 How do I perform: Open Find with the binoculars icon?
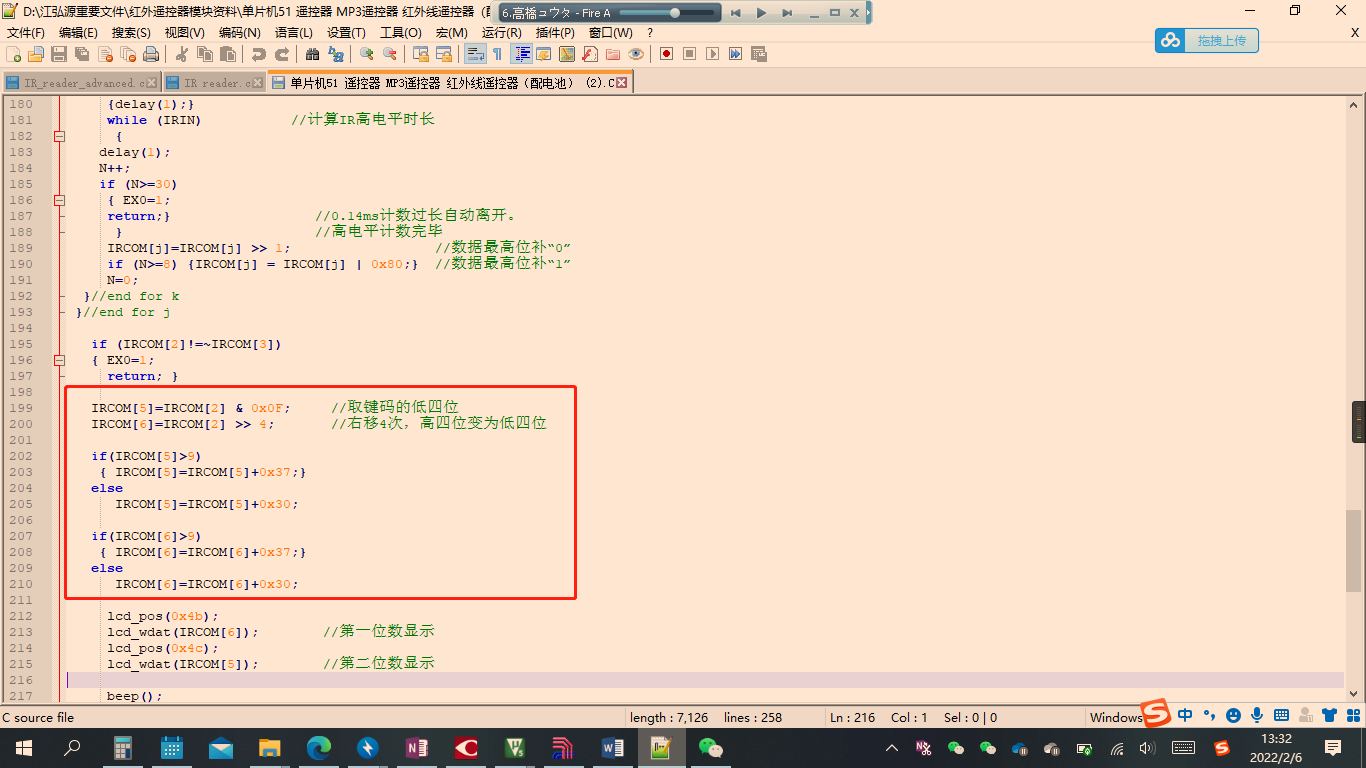tap(313, 54)
